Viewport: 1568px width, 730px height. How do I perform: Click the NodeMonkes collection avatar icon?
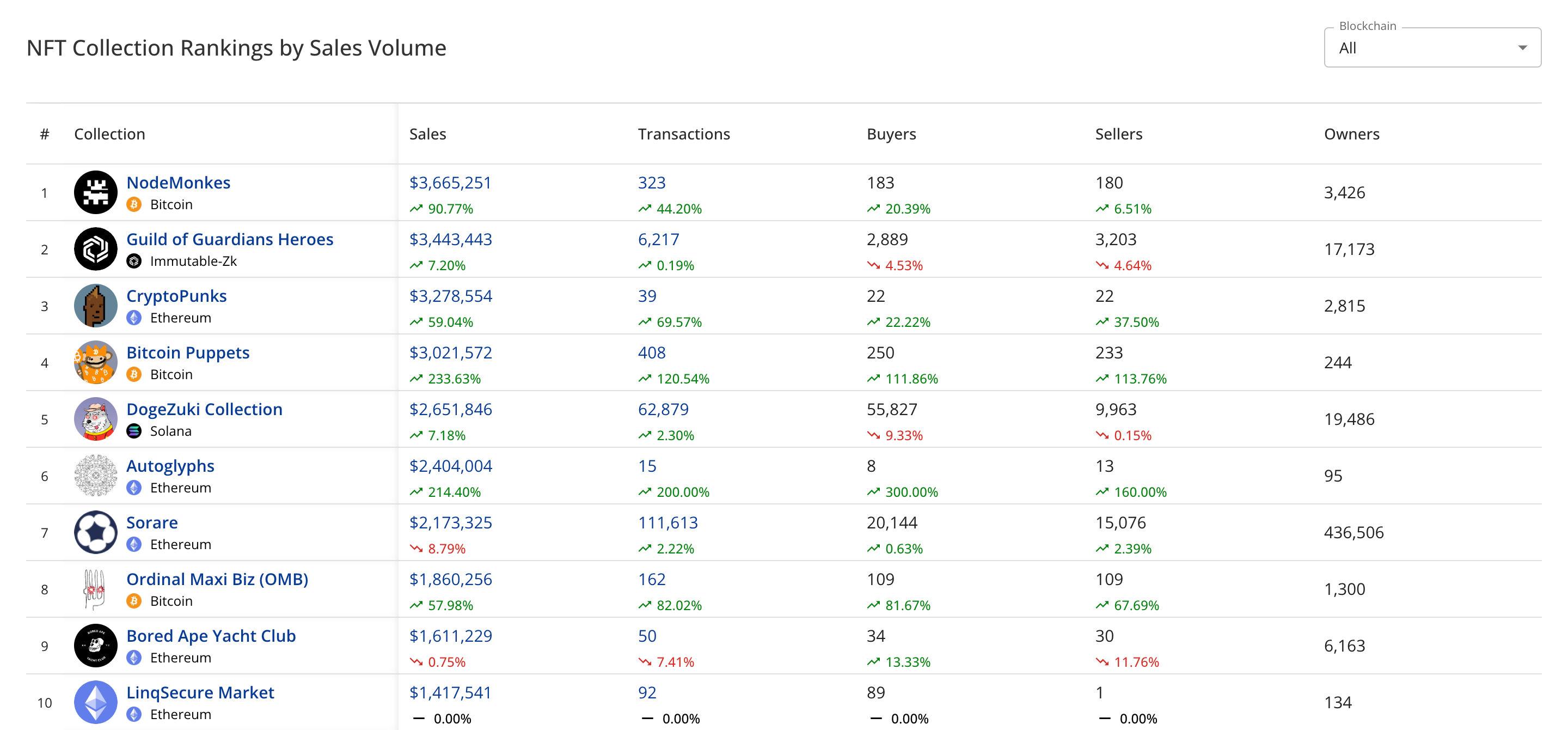(96, 192)
